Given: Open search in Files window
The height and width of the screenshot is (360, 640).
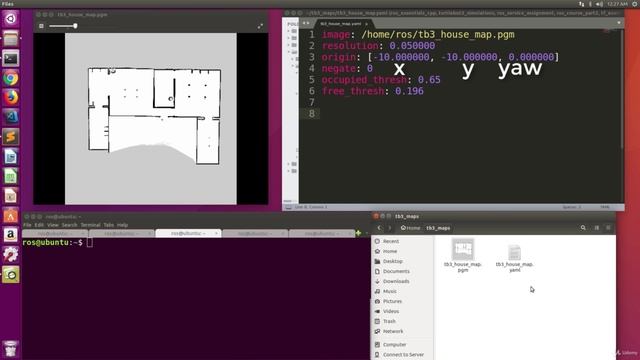Looking at the screenshot, I should pos(583,228).
